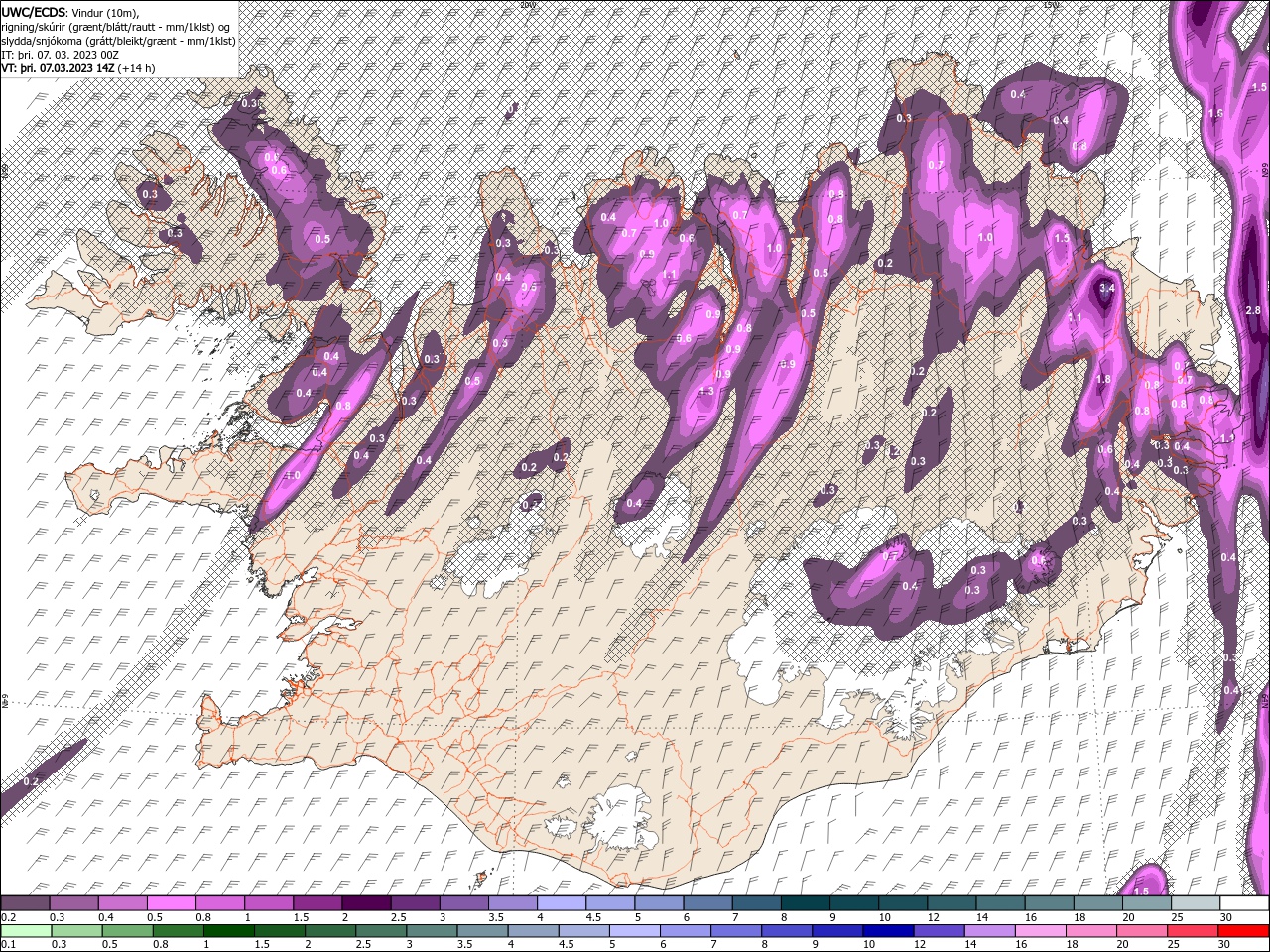Select the "Vindur (10m)," text in the header
The width and height of the screenshot is (1270, 952).
[x=106, y=12]
